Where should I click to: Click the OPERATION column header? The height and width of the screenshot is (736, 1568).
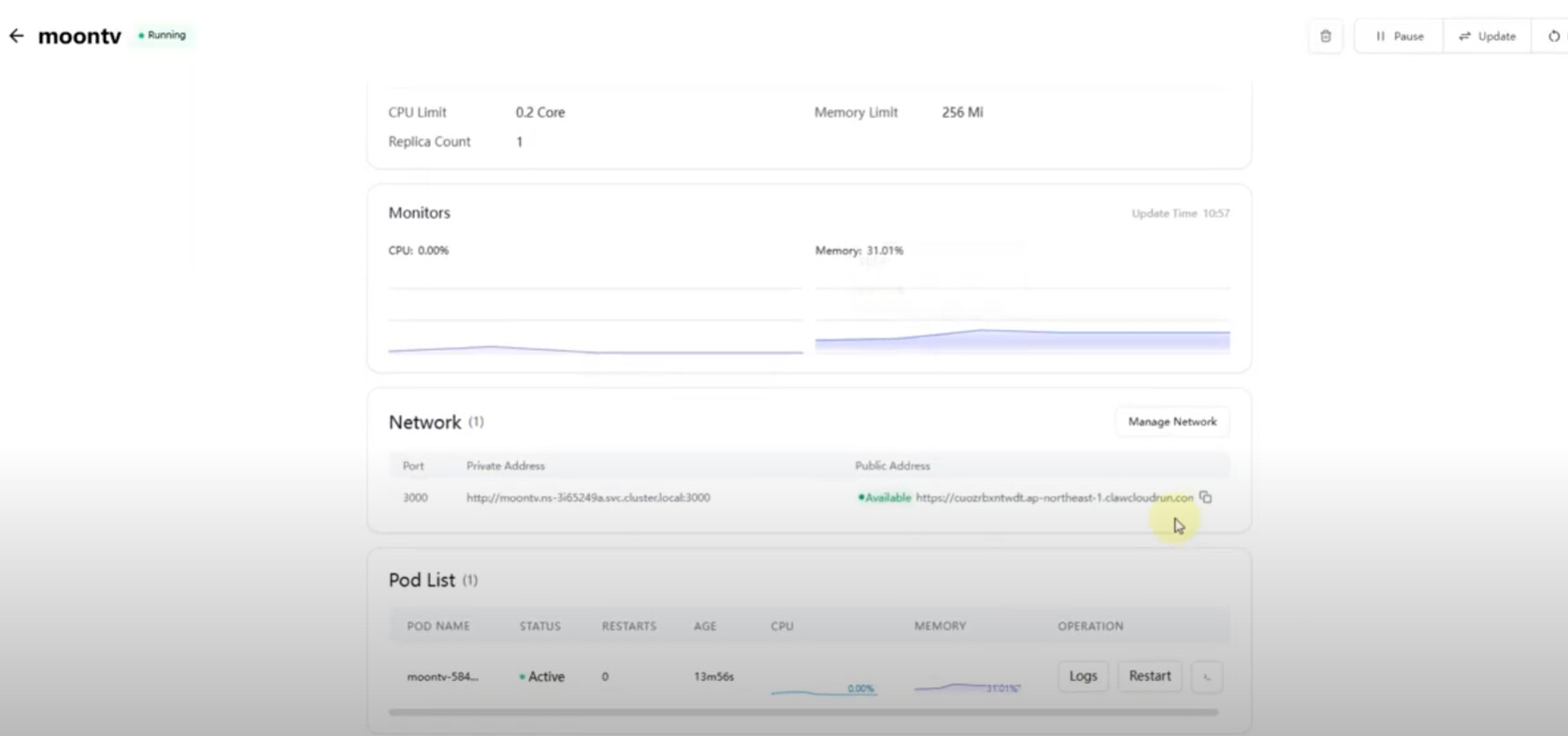pyautogui.click(x=1091, y=627)
